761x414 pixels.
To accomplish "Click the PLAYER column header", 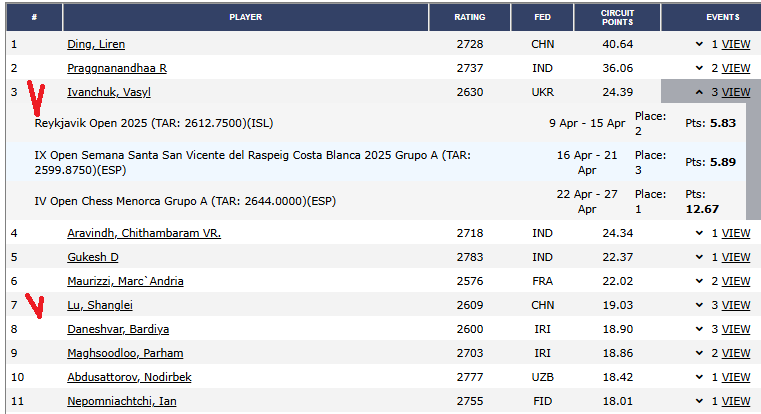I will click(245, 17).
